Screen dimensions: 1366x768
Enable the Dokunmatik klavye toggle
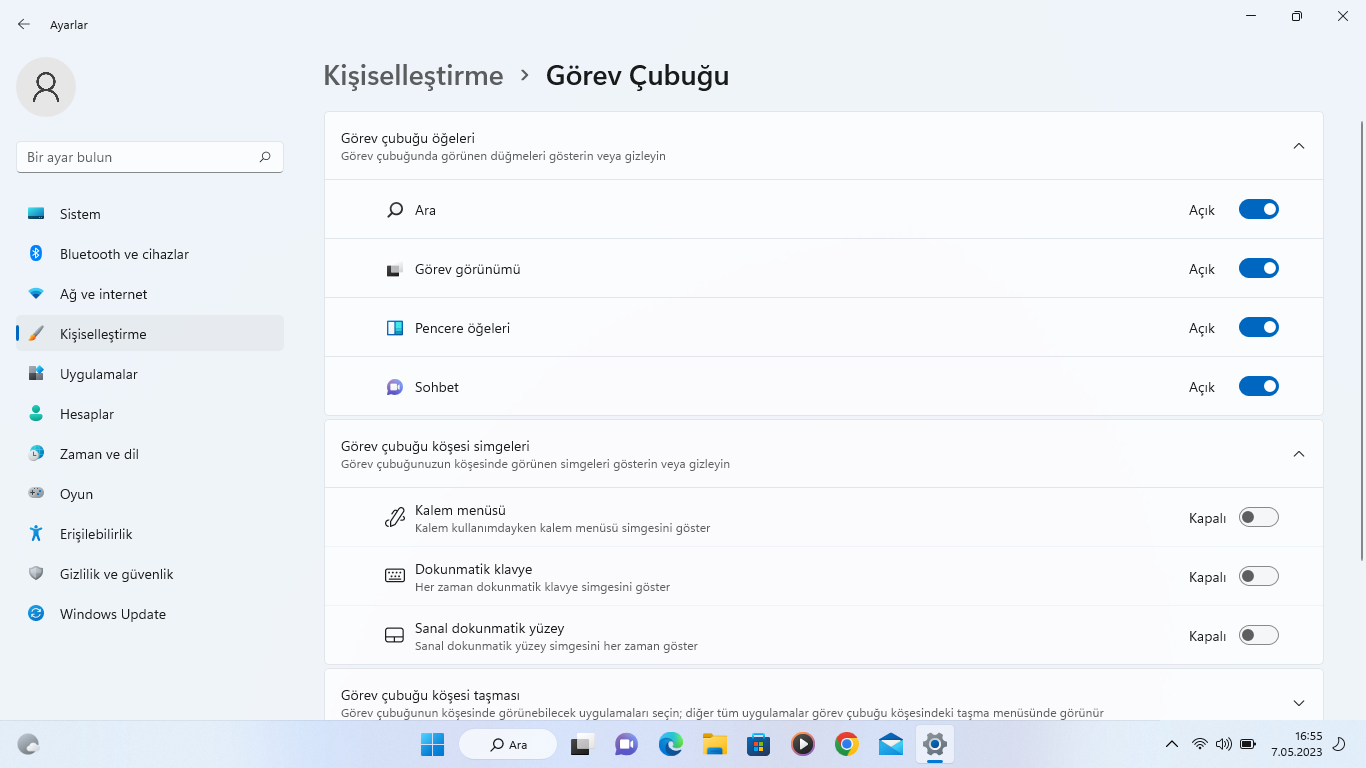point(1259,576)
